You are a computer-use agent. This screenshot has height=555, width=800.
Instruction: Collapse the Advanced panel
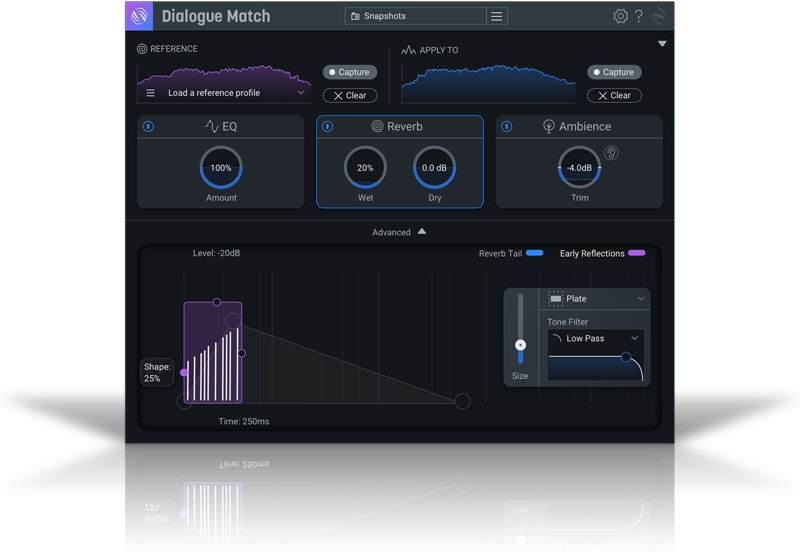(400, 232)
